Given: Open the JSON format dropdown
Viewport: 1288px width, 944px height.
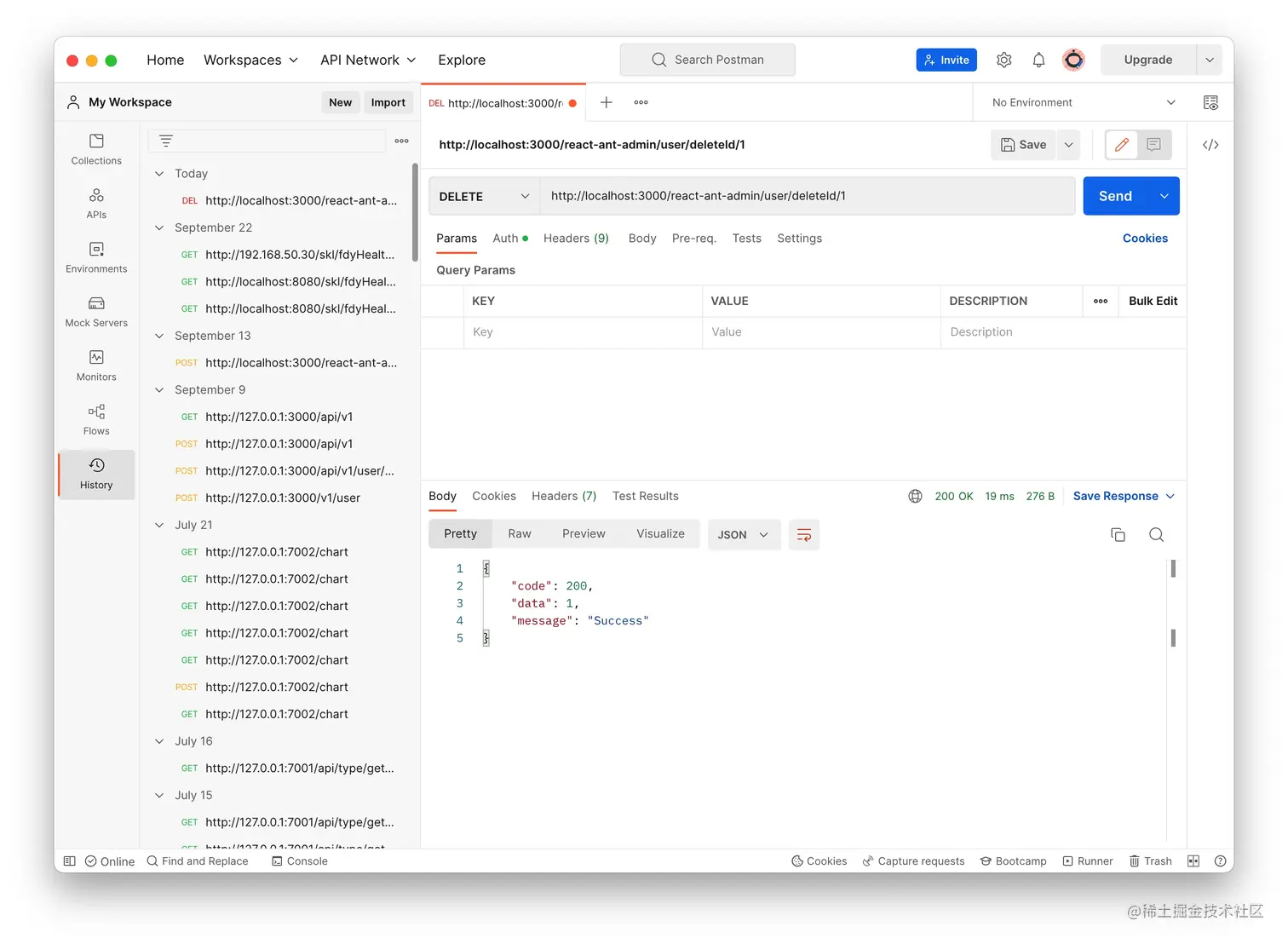Looking at the screenshot, I should tap(744, 534).
